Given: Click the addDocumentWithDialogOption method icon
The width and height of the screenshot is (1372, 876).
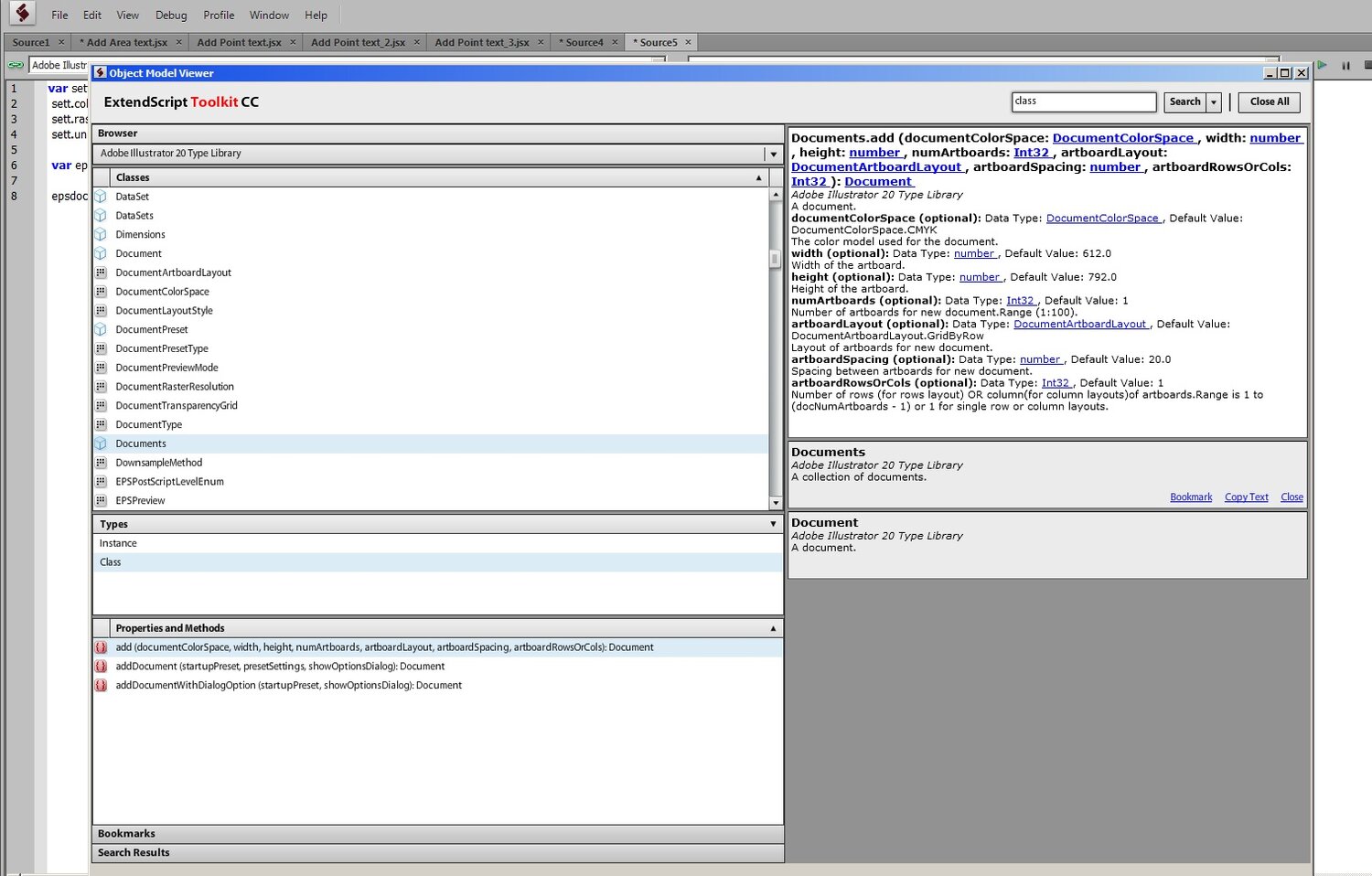Looking at the screenshot, I should click(x=101, y=685).
